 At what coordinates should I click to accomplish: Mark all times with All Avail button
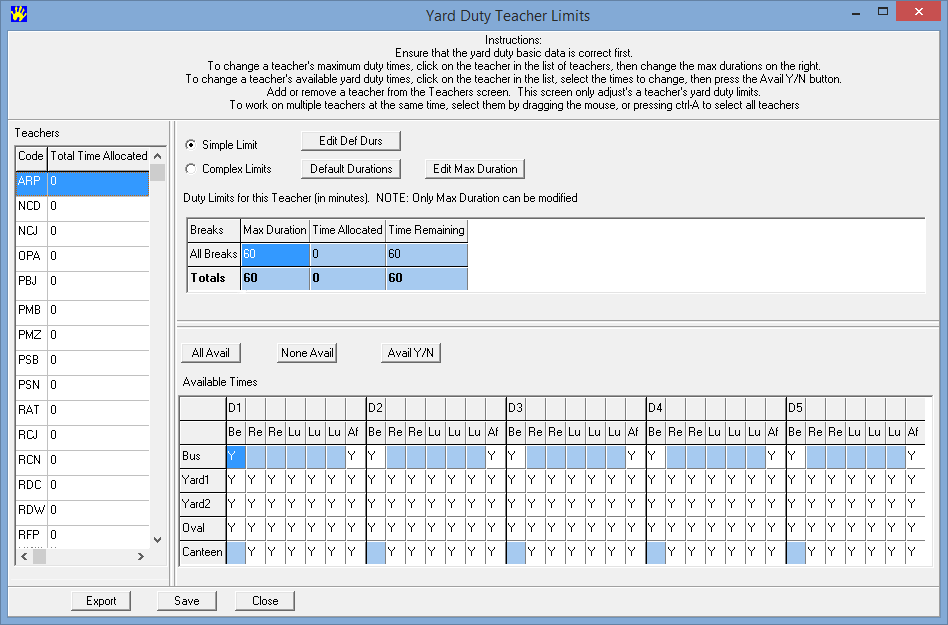(210, 352)
